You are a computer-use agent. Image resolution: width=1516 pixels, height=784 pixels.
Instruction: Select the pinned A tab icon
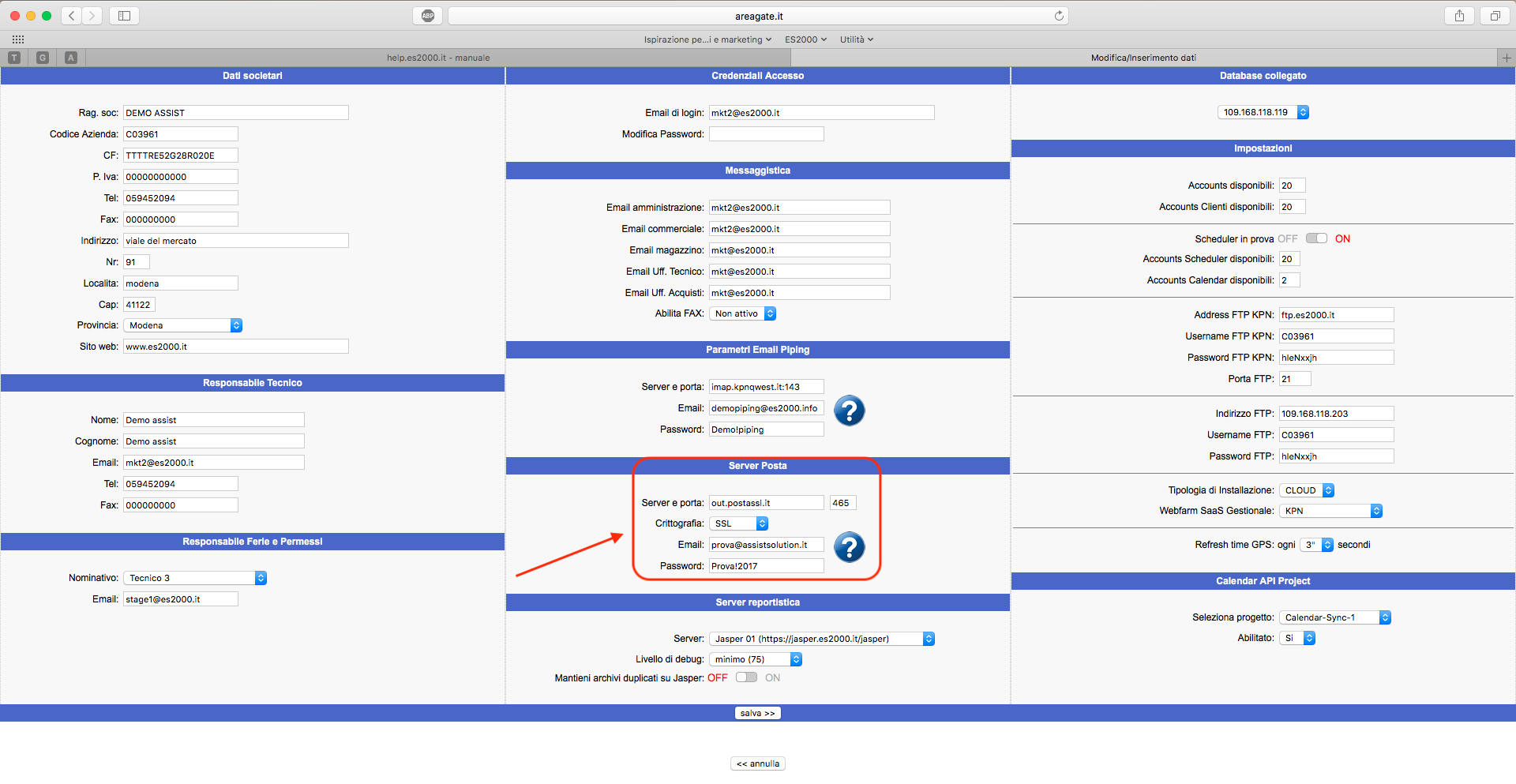click(71, 58)
